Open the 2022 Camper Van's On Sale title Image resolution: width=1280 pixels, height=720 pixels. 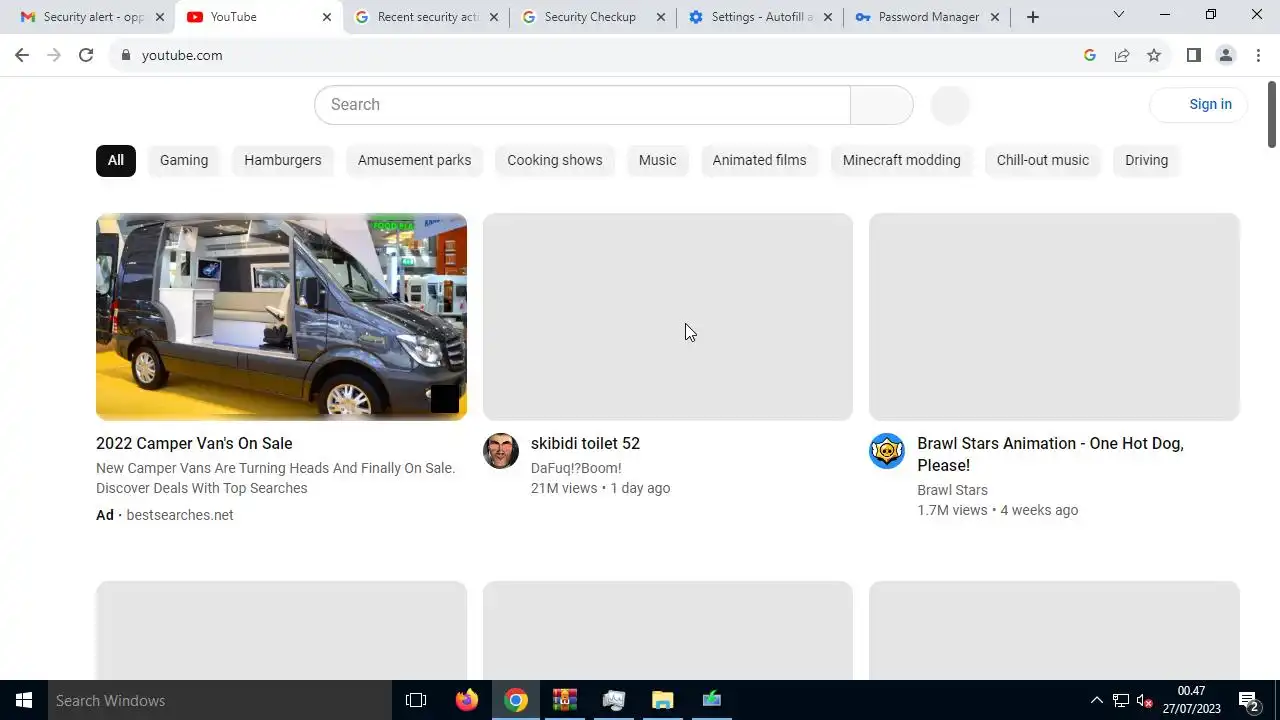[194, 443]
